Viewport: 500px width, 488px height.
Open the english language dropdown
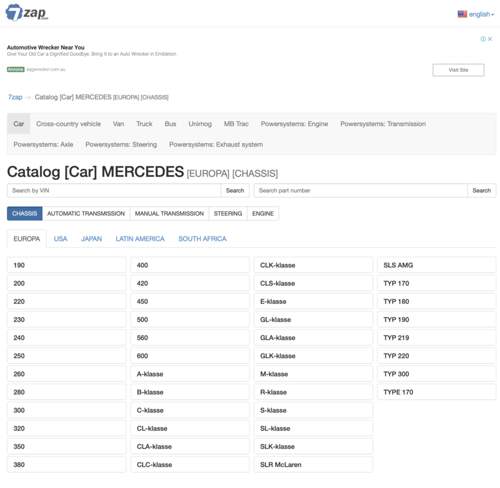476,14
